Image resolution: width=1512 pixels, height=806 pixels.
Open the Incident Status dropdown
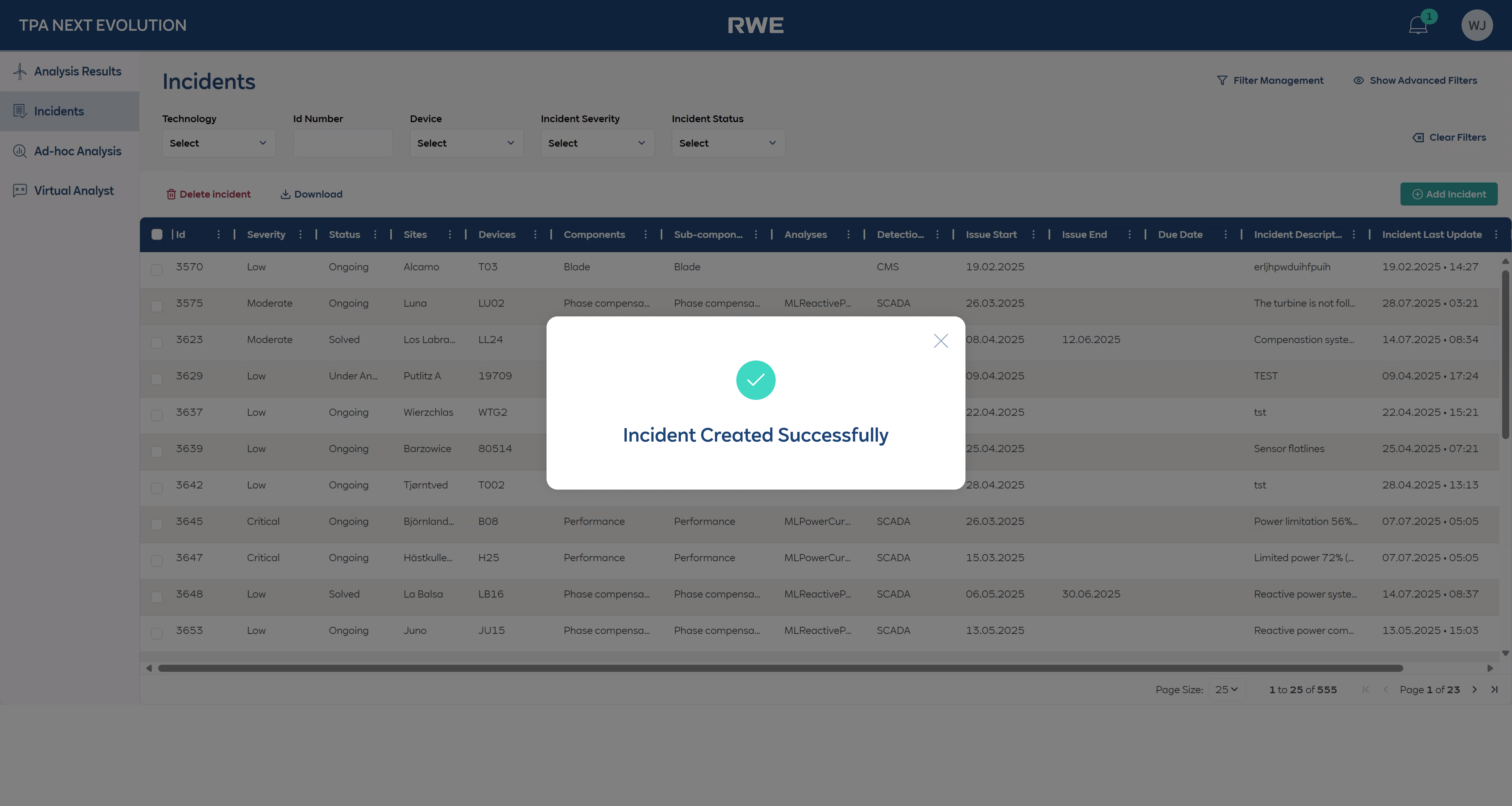pos(728,143)
